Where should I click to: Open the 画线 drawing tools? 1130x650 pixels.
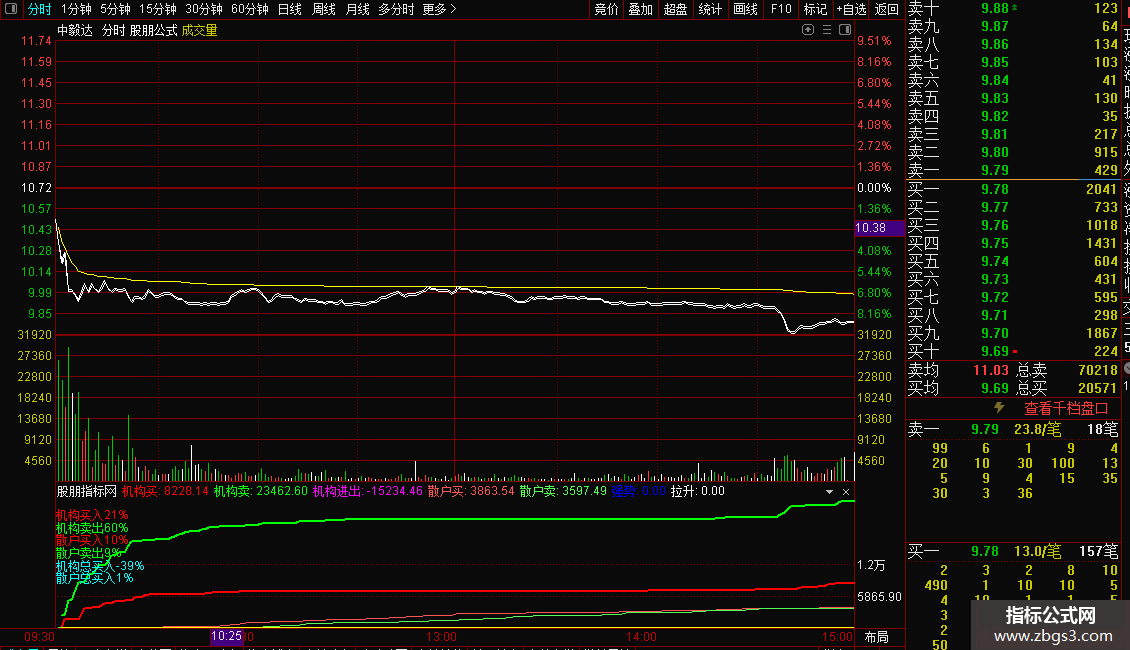tap(745, 9)
